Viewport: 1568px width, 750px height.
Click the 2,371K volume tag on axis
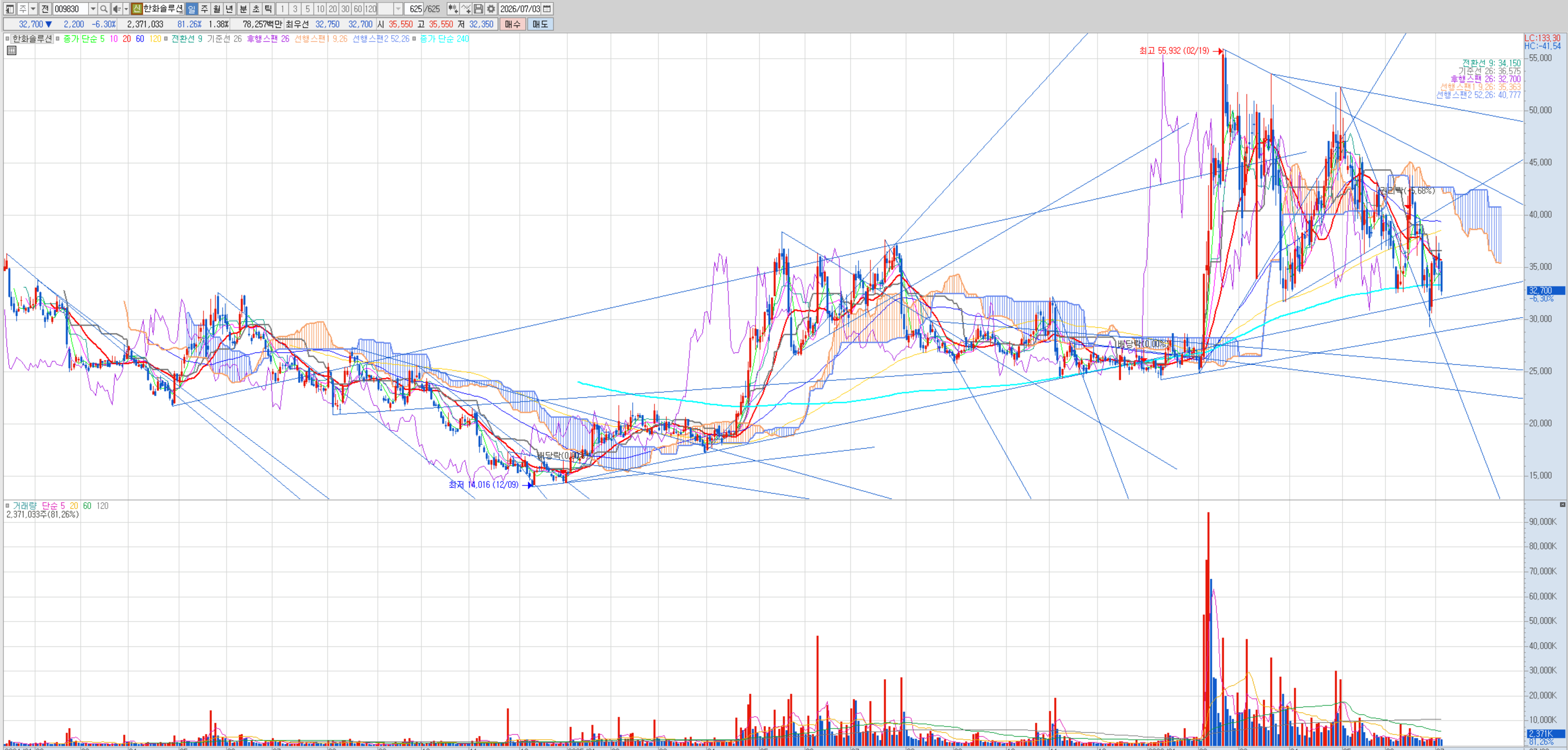pos(1546,734)
